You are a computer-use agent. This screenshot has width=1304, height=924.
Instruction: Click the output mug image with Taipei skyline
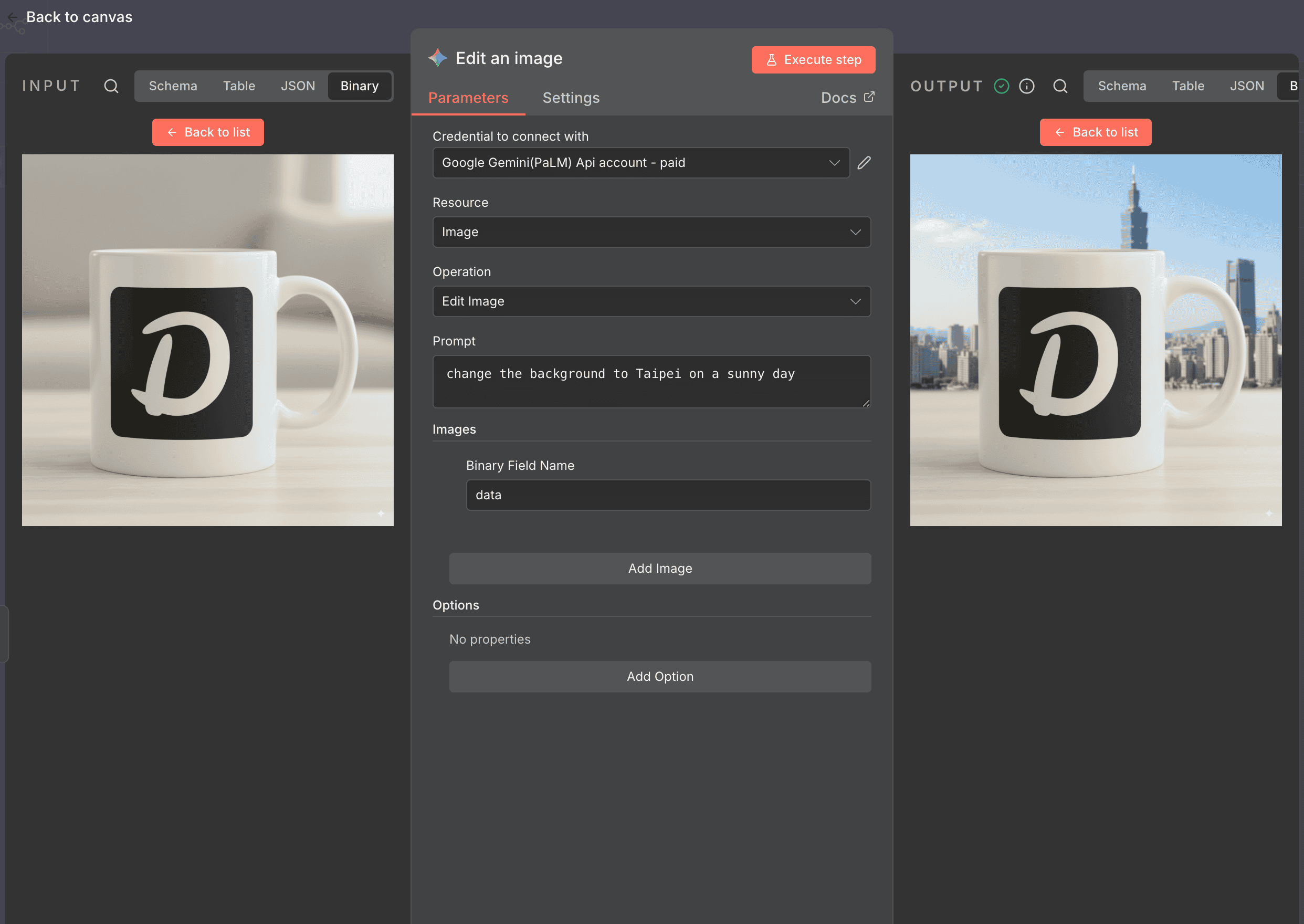[x=1095, y=340]
